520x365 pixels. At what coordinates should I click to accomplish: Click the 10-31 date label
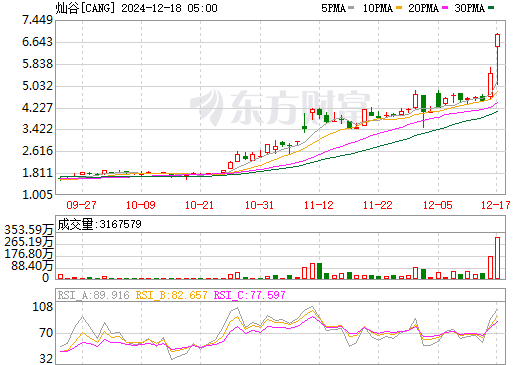pos(259,205)
